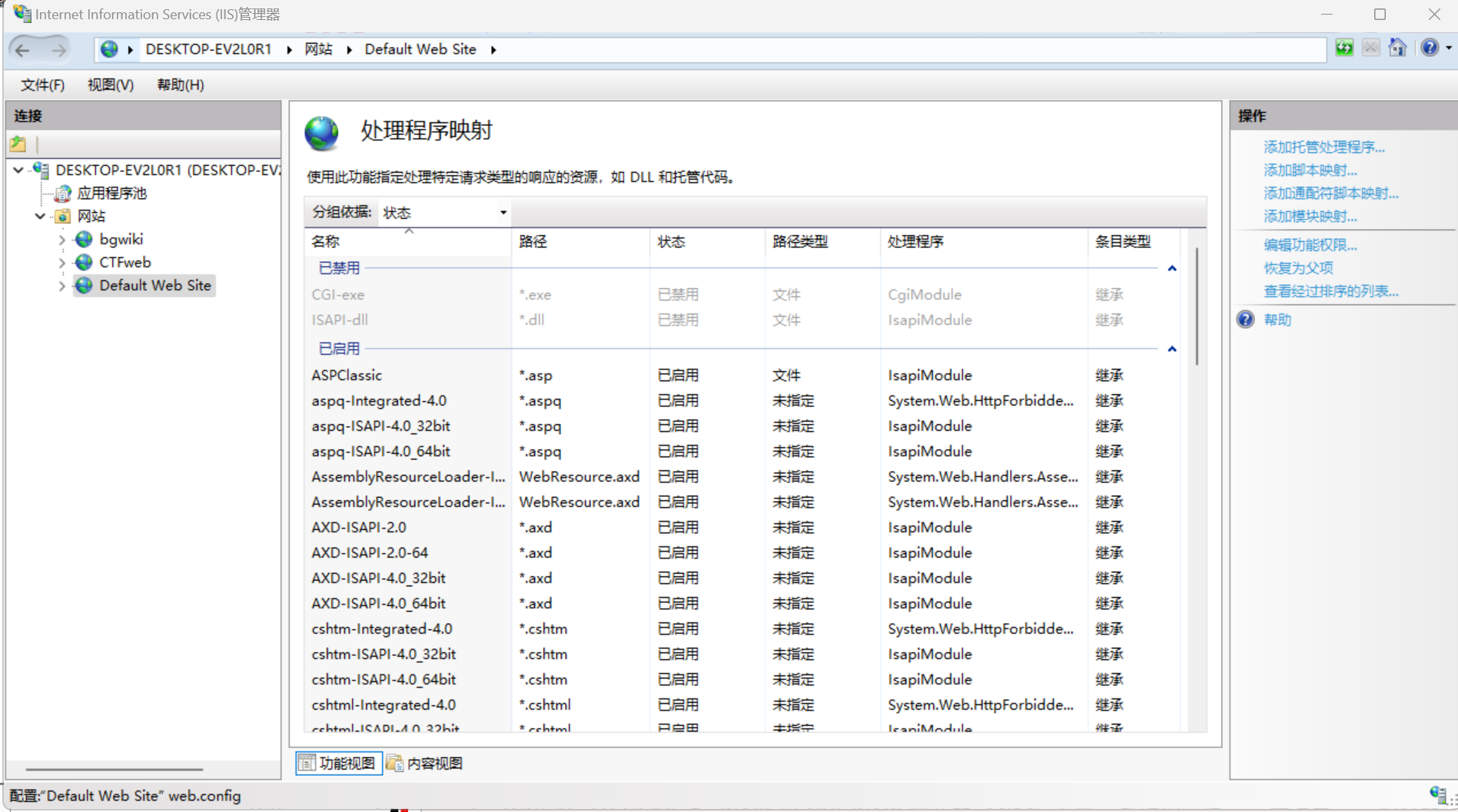Select the cshtml-Integrated-4.0 handler row
1458x812 pixels.
[742, 705]
